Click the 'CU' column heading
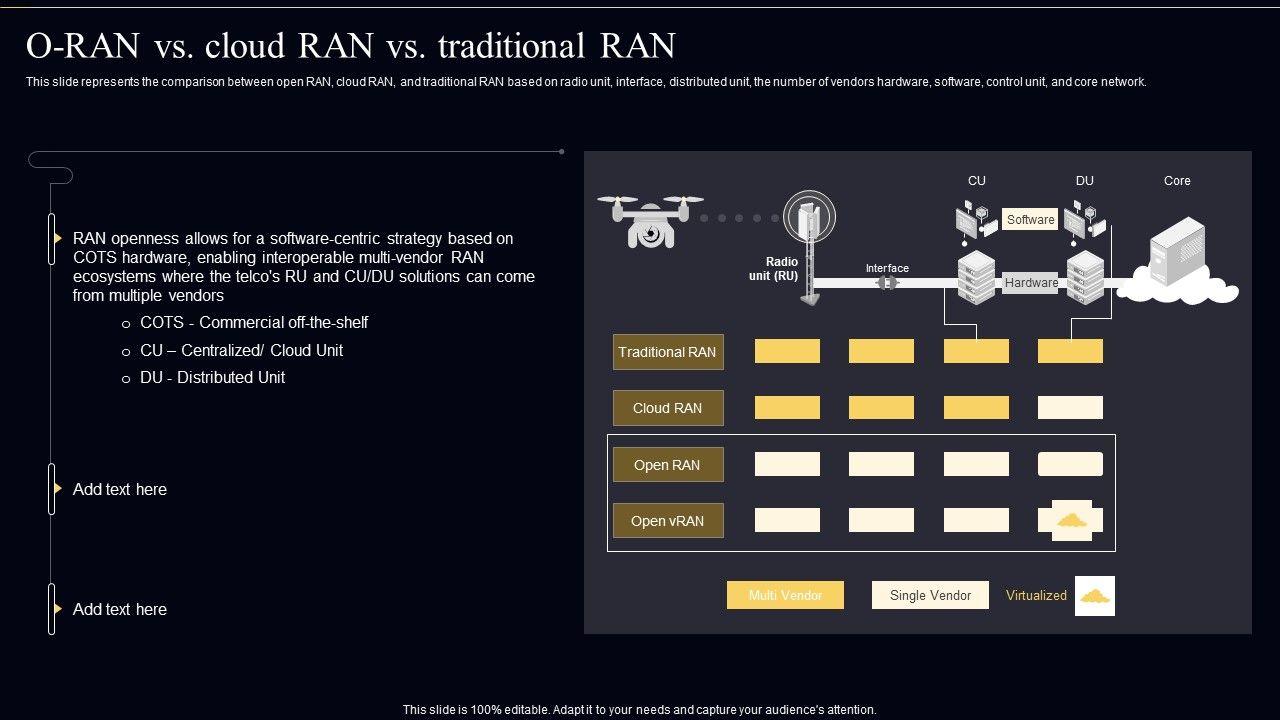1280x720 pixels. [977, 181]
